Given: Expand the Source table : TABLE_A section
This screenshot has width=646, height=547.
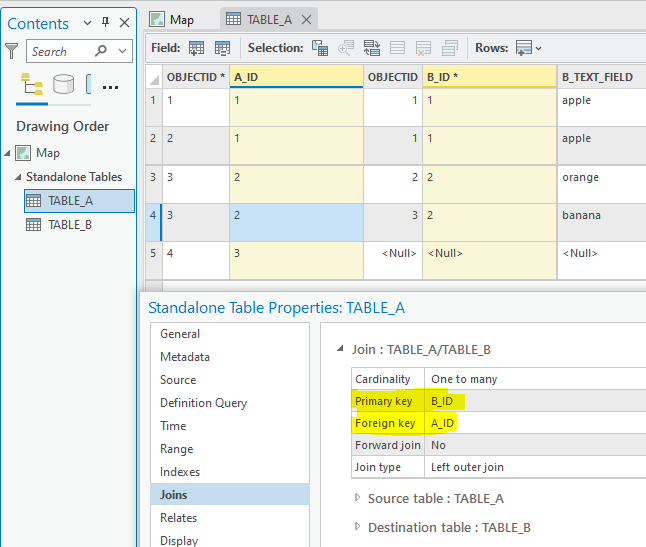Looking at the screenshot, I should tap(359, 498).
